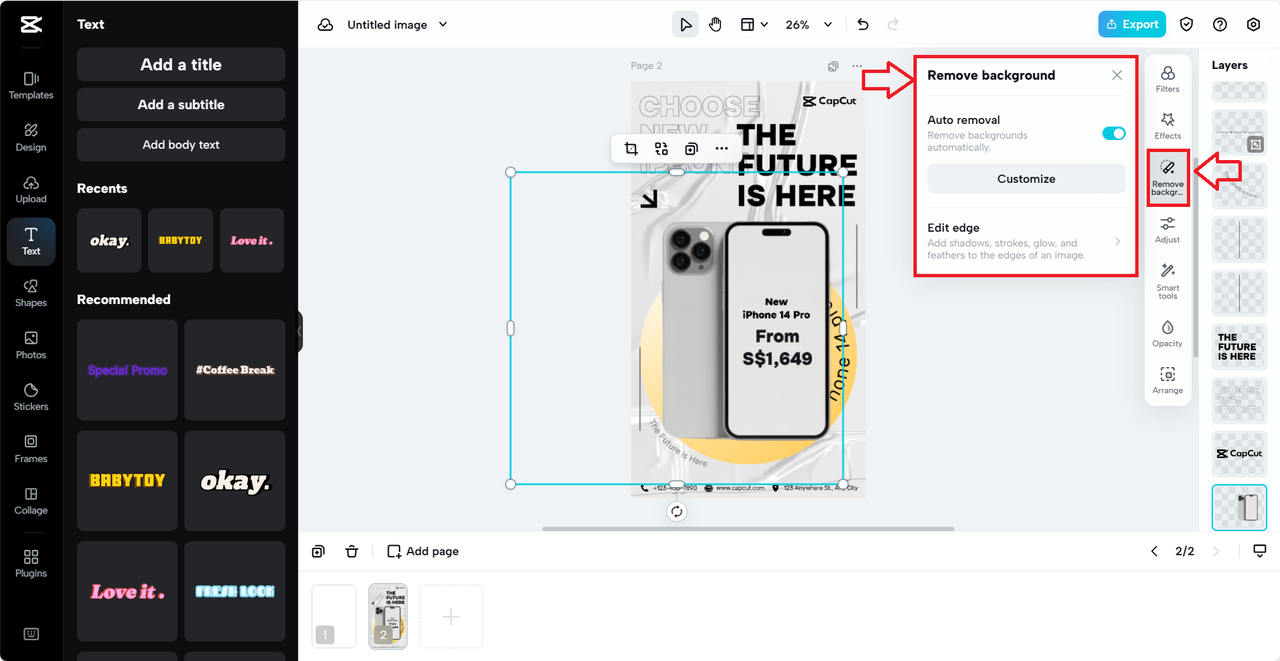The height and width of the screenshot is (661, 1280).
Task: Open the 26% zoom level dropdown
Action: click(x=809, y=25)
